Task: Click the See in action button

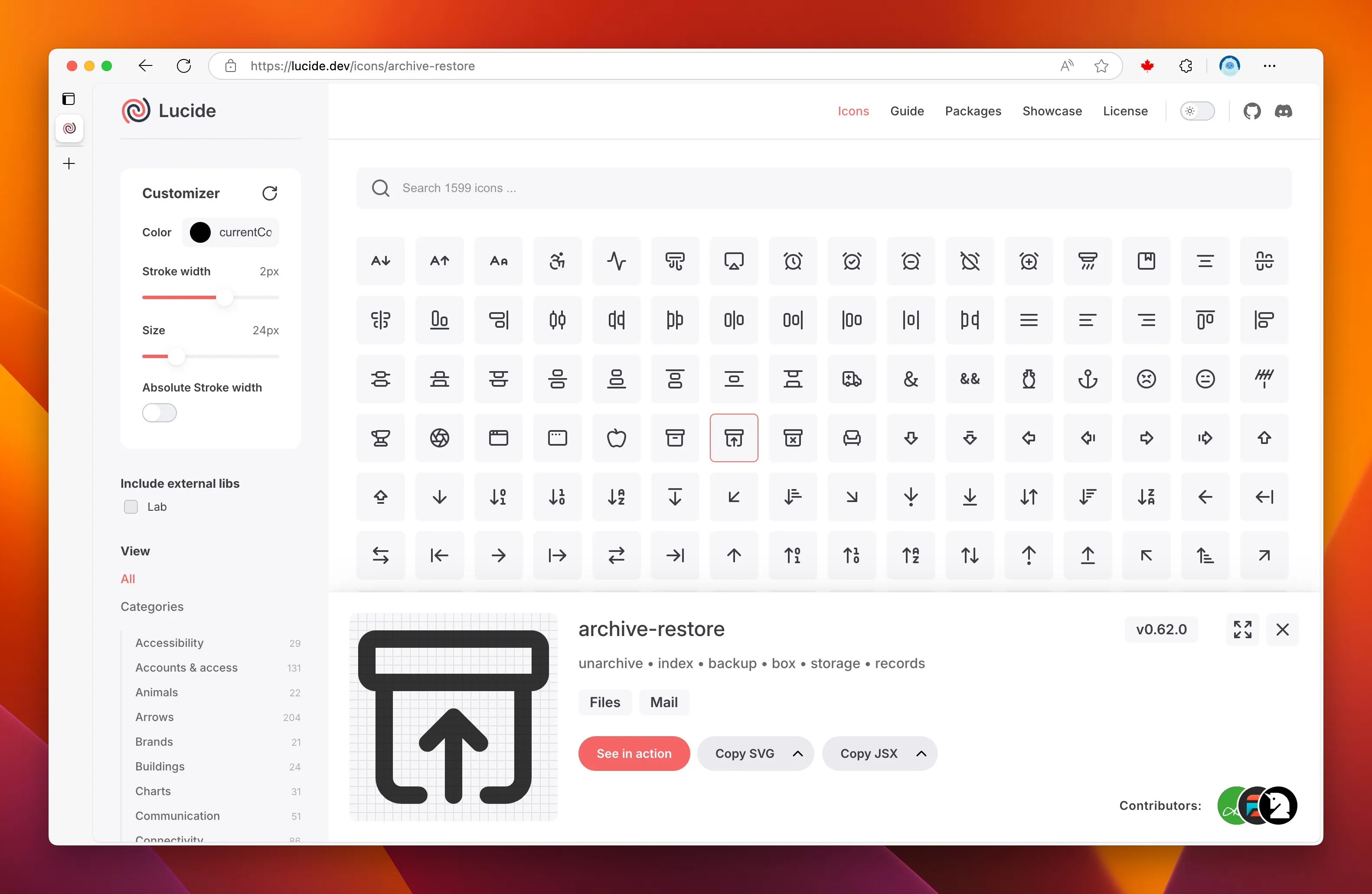Action: 634,754
